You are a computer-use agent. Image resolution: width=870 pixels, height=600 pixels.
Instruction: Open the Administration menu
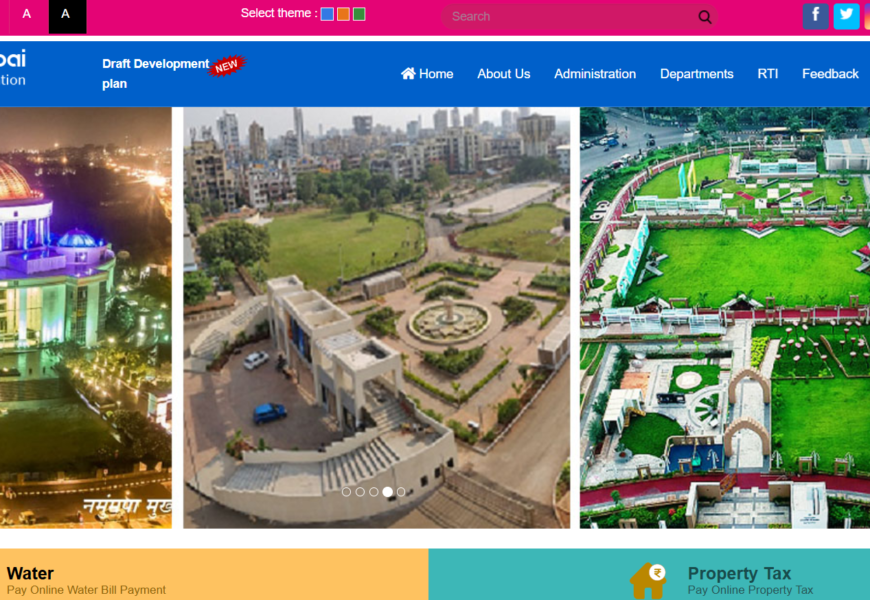point(595,74)
